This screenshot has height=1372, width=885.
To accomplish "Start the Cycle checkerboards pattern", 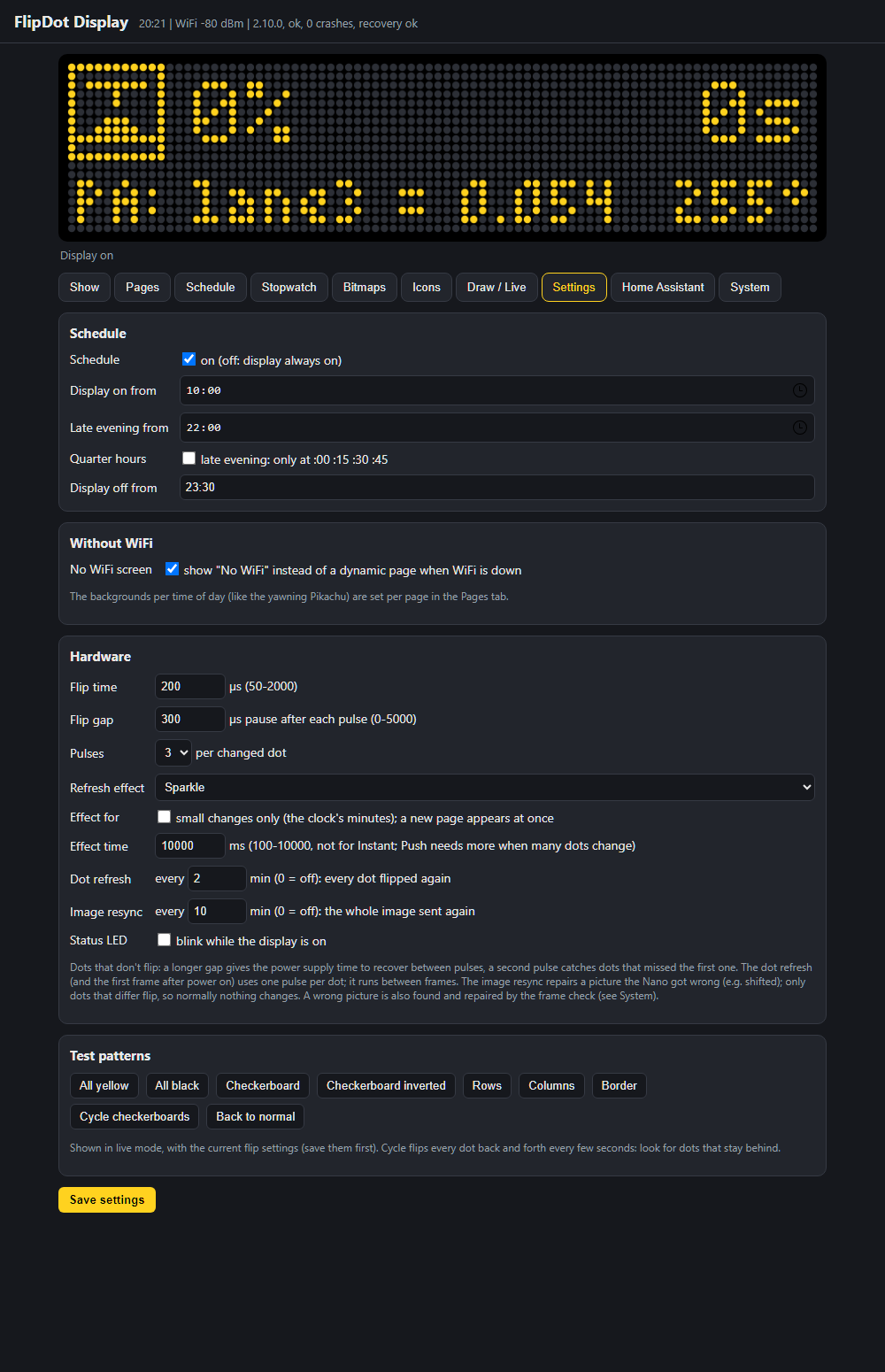I will [135, 1116].
